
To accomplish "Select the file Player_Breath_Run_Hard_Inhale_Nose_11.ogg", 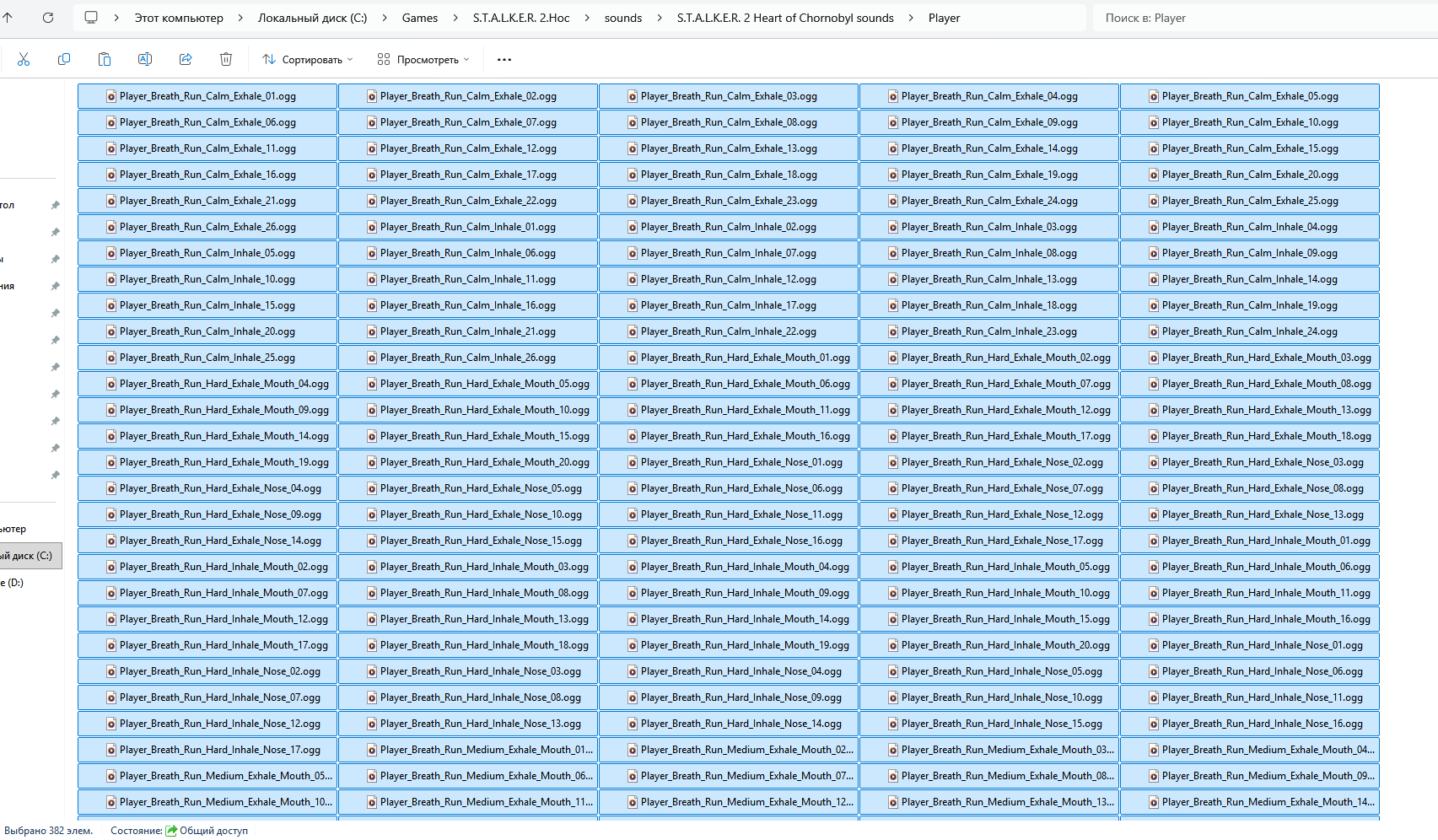I will (1250, 697).
